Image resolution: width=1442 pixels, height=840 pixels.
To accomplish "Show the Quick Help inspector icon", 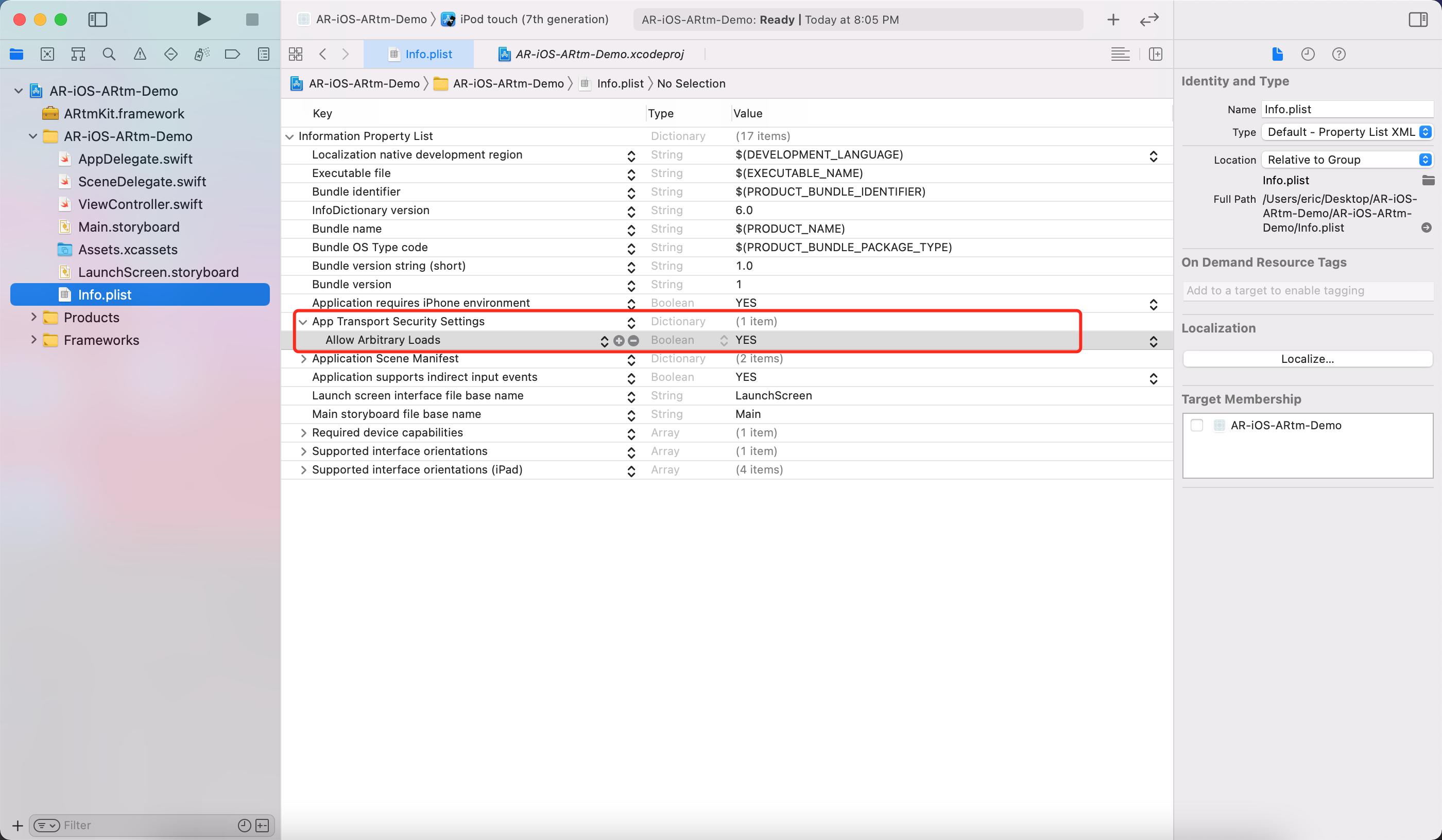I will point(1338,55).
